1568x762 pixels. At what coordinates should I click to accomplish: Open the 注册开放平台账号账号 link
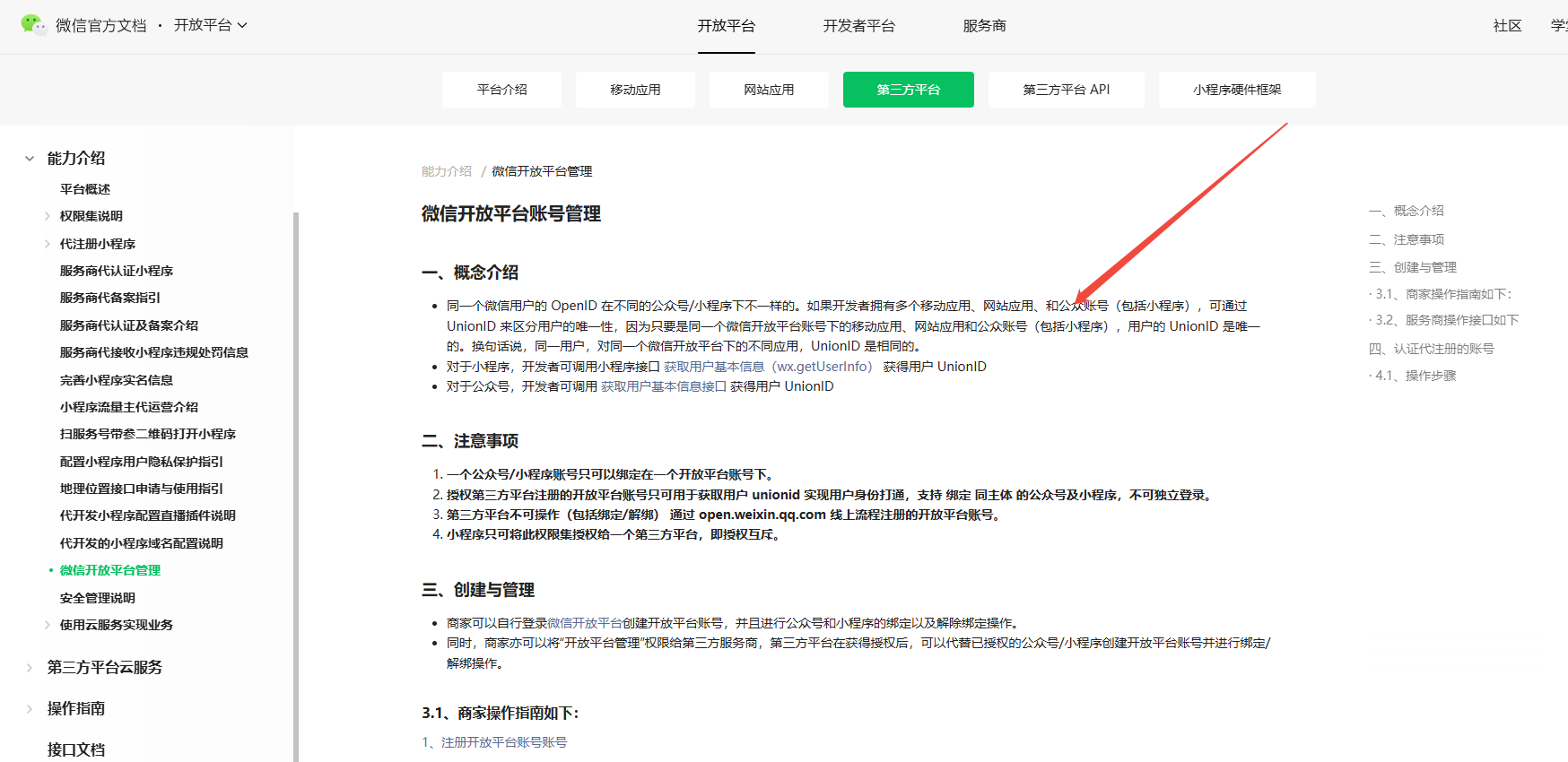tap(494, 742)
